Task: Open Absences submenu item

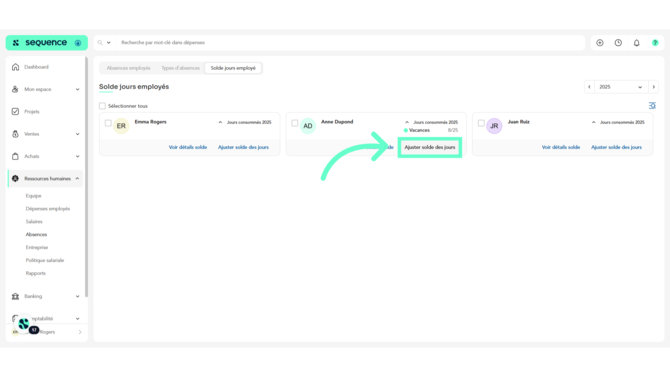Action: (36, 234)
